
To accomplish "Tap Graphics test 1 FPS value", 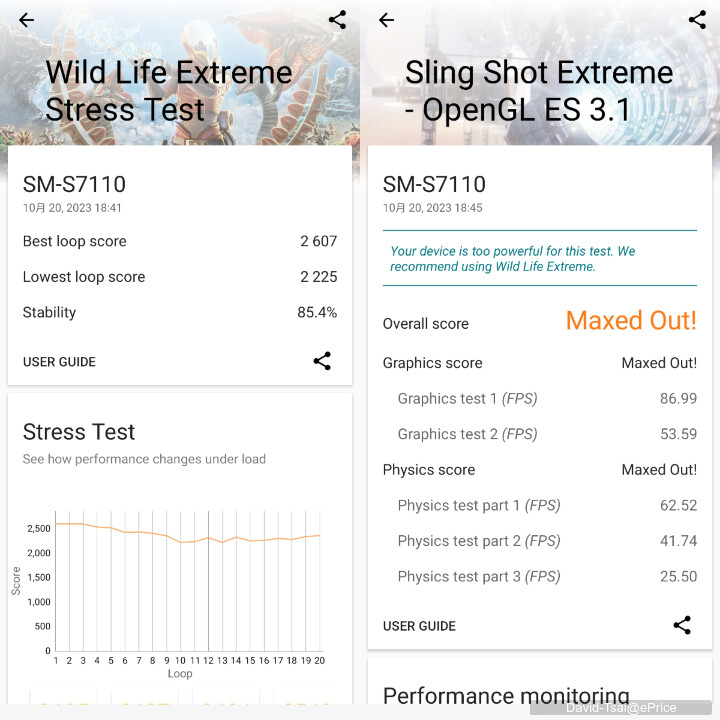I will pos(678,399).
